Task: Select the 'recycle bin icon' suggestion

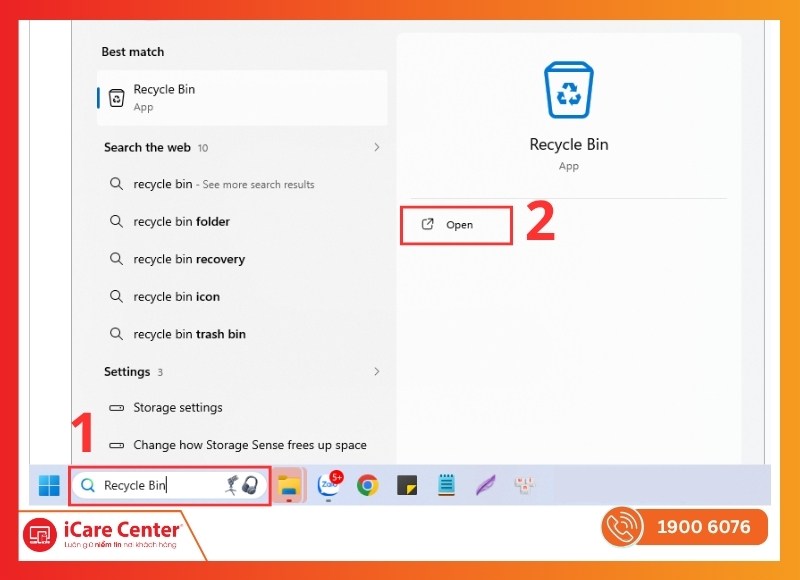Action: click(176, 297)
